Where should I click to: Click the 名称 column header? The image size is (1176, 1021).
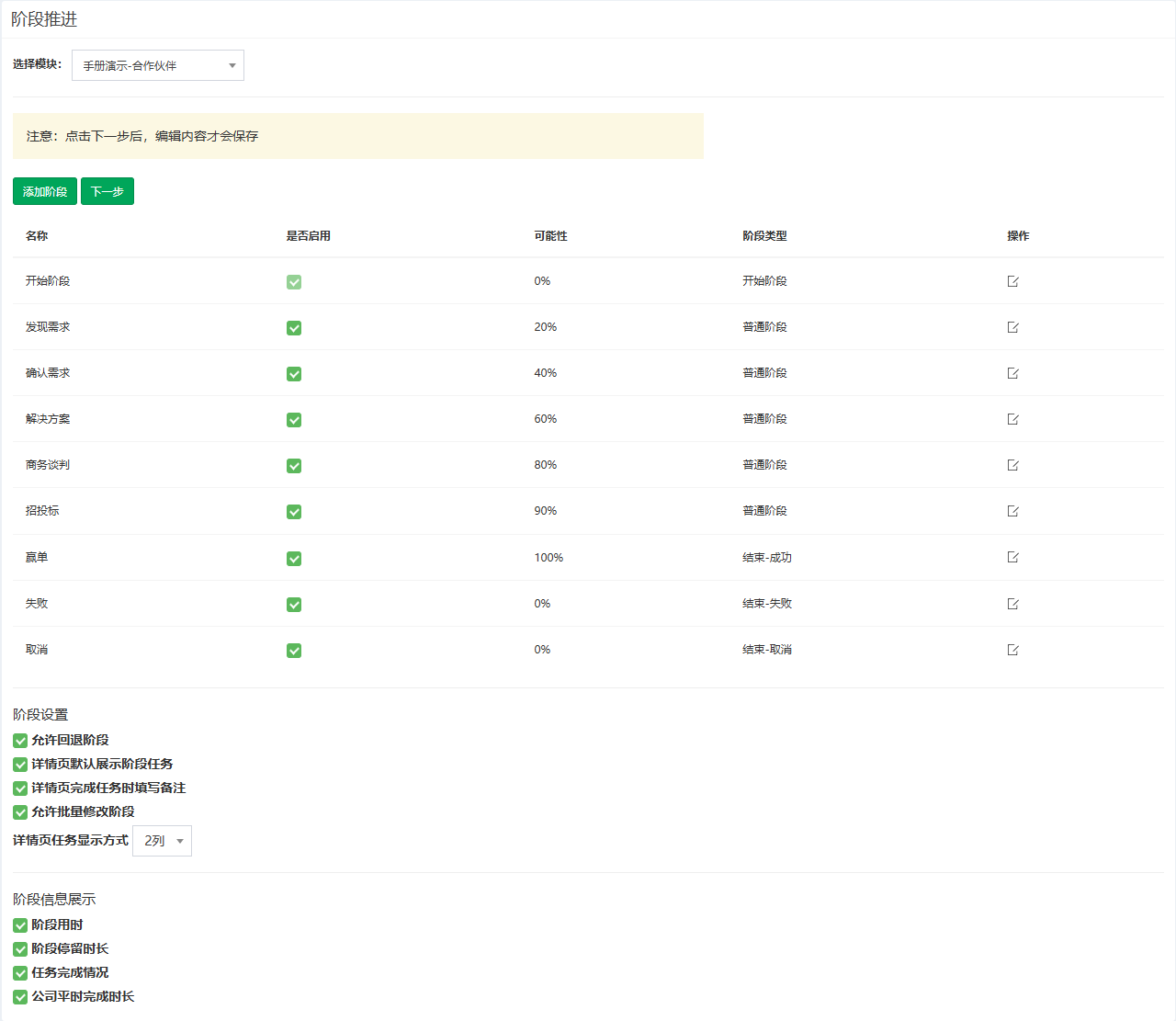(37, 236)
